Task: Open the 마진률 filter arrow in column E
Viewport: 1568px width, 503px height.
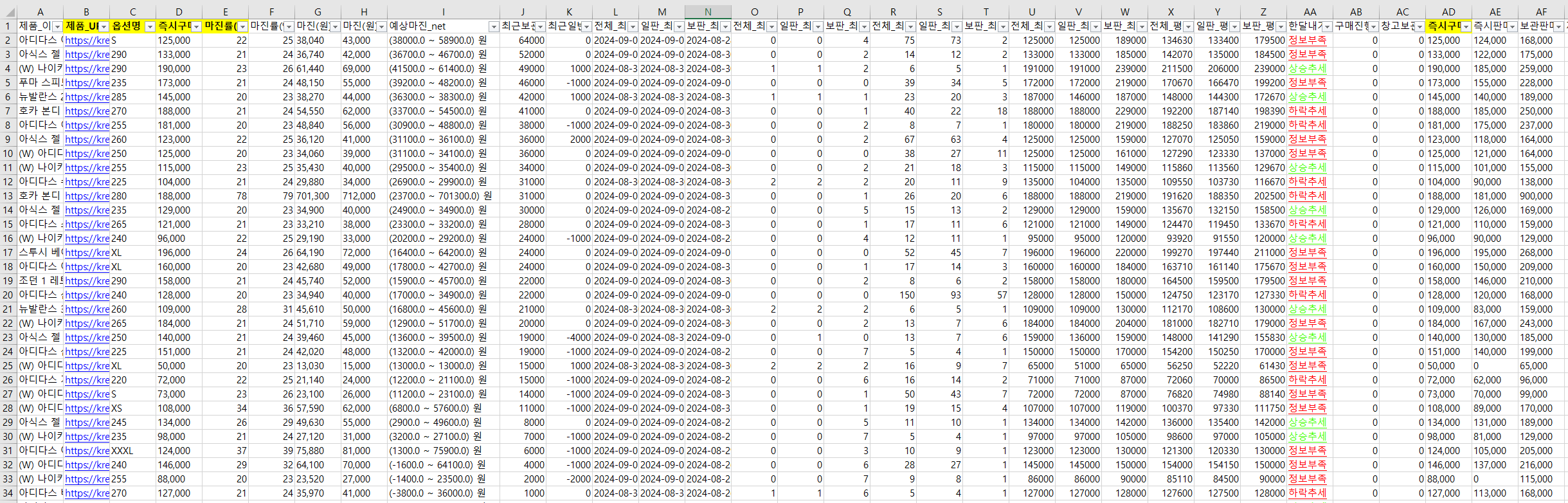Action: tap(242, 26)
